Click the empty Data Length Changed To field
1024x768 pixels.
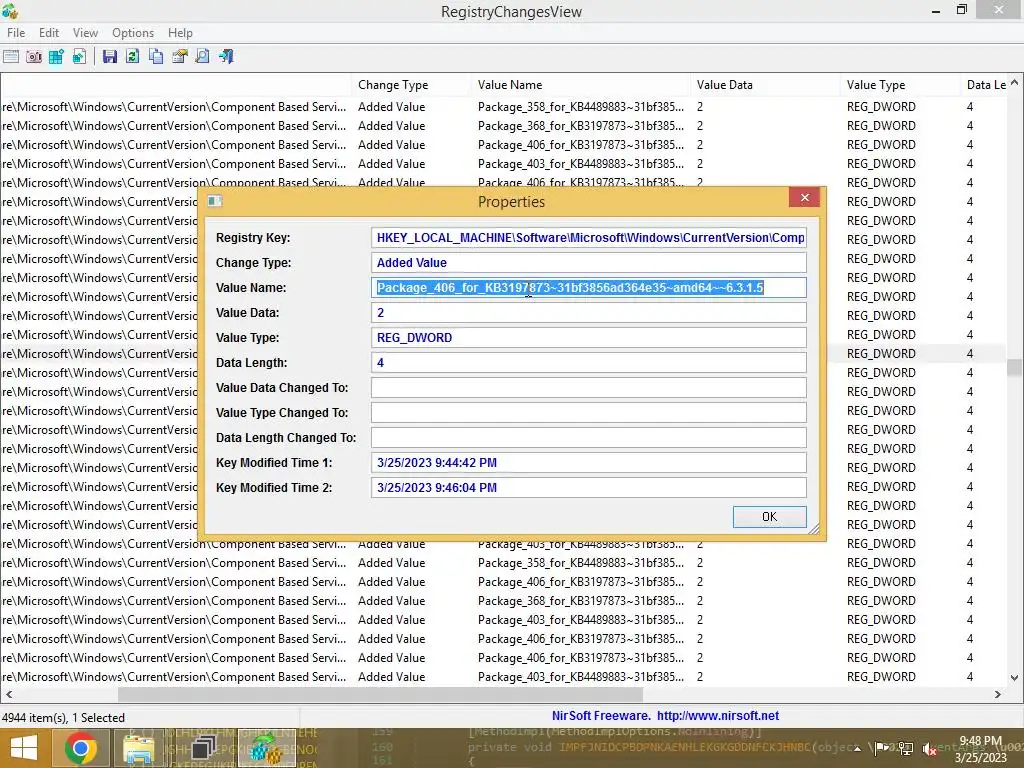[x=588, y=438]
